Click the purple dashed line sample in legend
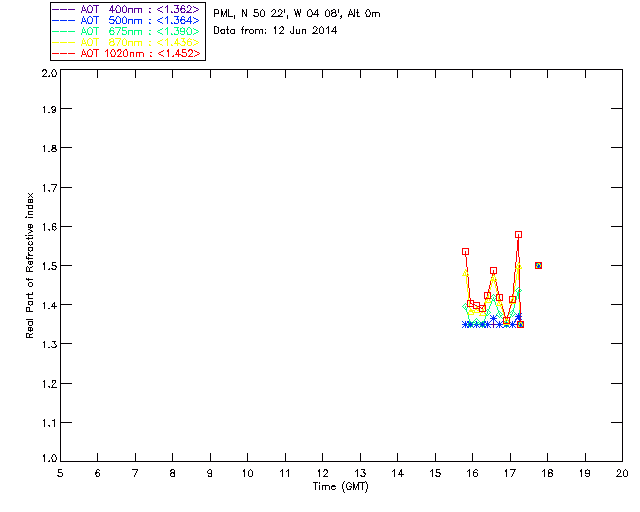This screenshot has height=512, width=640. pos(64,9)
